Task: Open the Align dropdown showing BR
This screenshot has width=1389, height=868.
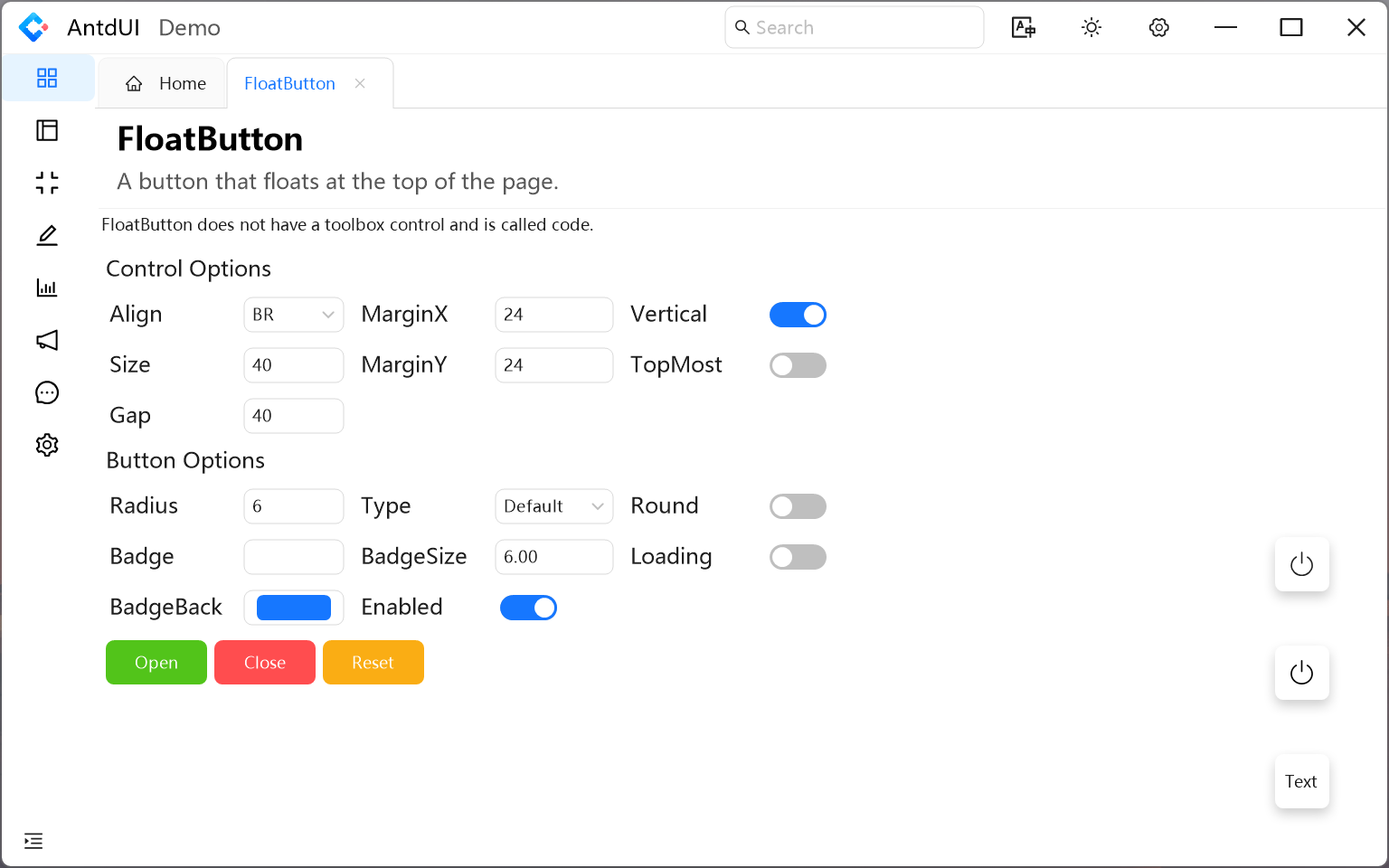Action: coord(293,315)
